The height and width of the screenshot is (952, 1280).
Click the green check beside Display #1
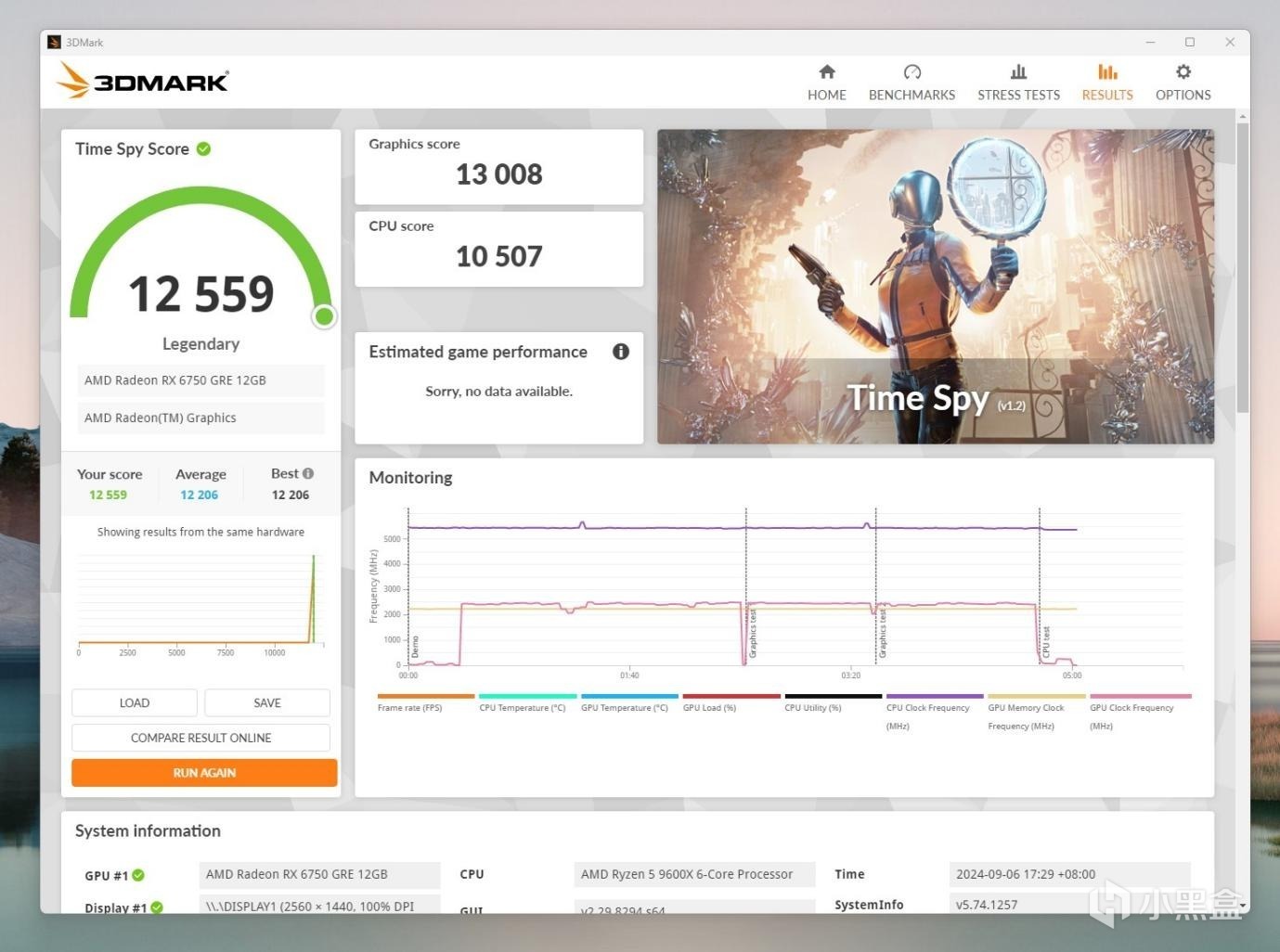(157, 907)
